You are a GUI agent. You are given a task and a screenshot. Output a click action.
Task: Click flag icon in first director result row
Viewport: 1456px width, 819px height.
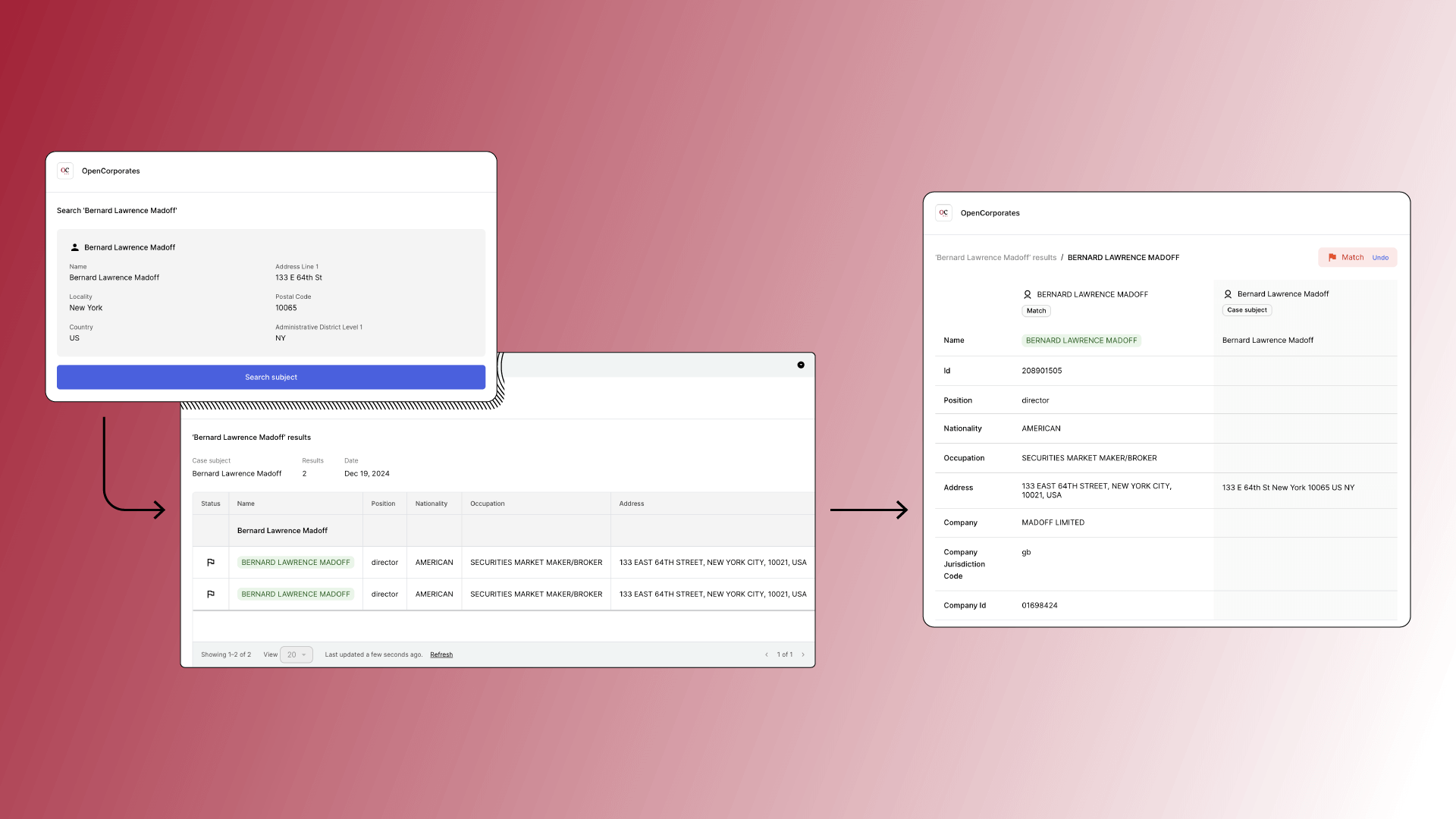coord(211,563)
